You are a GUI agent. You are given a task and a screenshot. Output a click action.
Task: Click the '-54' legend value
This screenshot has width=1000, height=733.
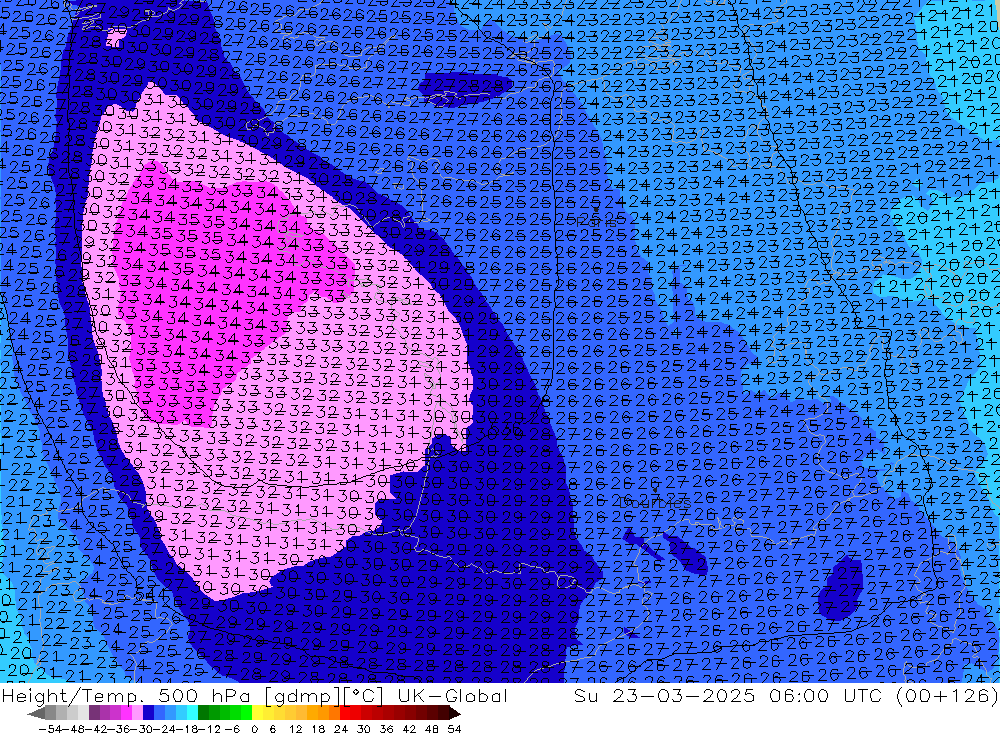click(x=50, y=729)
